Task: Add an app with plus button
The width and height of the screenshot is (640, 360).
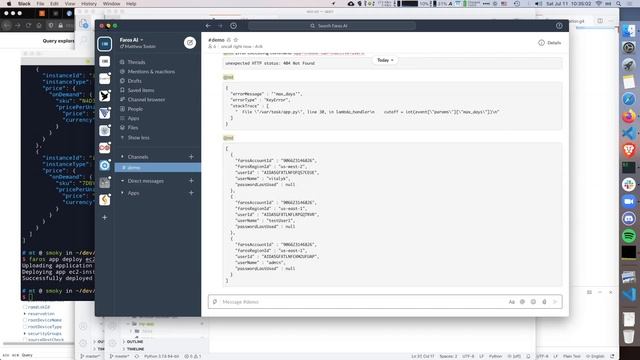Action: coord(191,193)
